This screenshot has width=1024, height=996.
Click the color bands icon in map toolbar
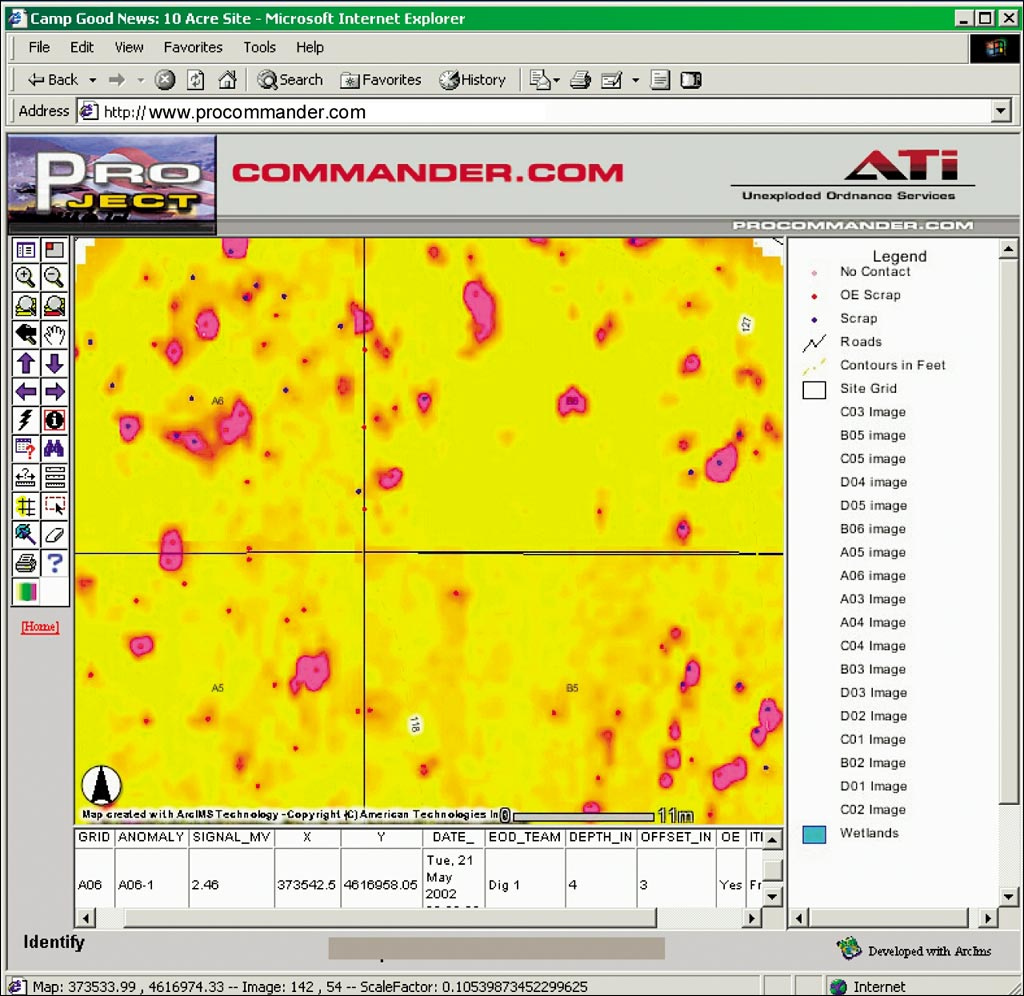pos(25,592)
